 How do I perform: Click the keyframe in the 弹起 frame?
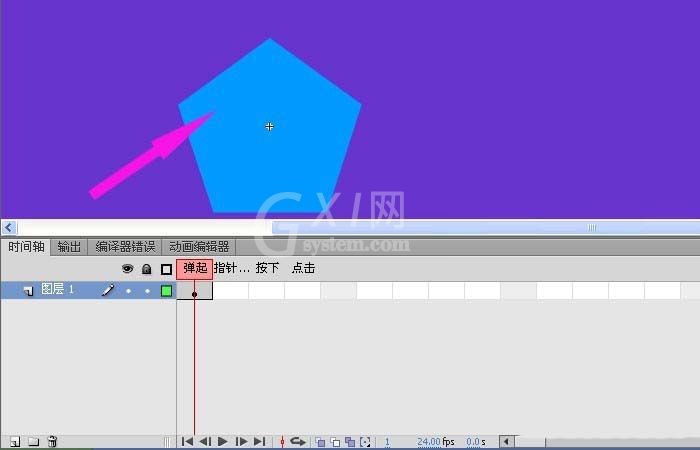click(x=195, y=294)
